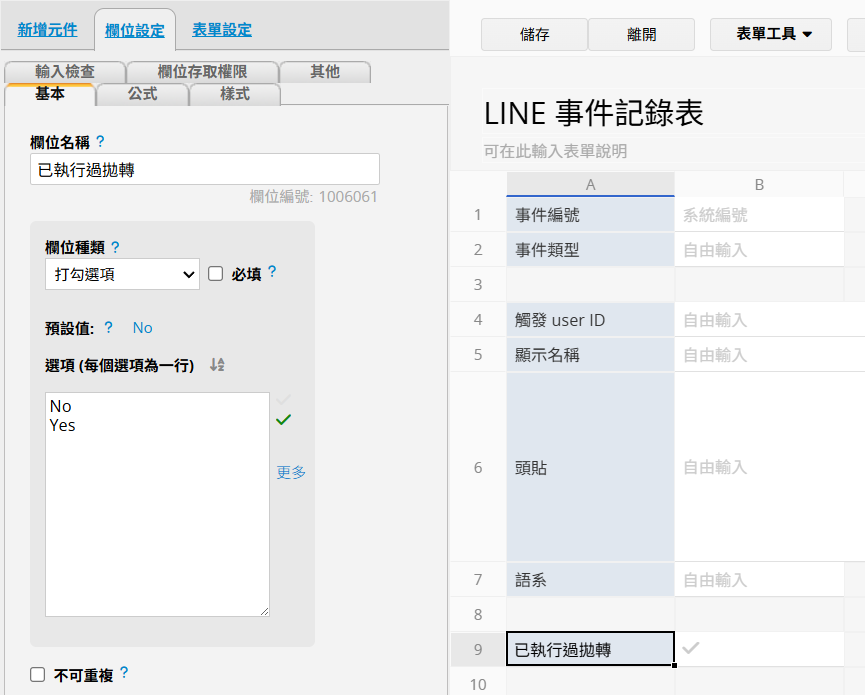The image size is (865, 695).
Task: Open the 公式 sub-tab
Action: [143, 94]
